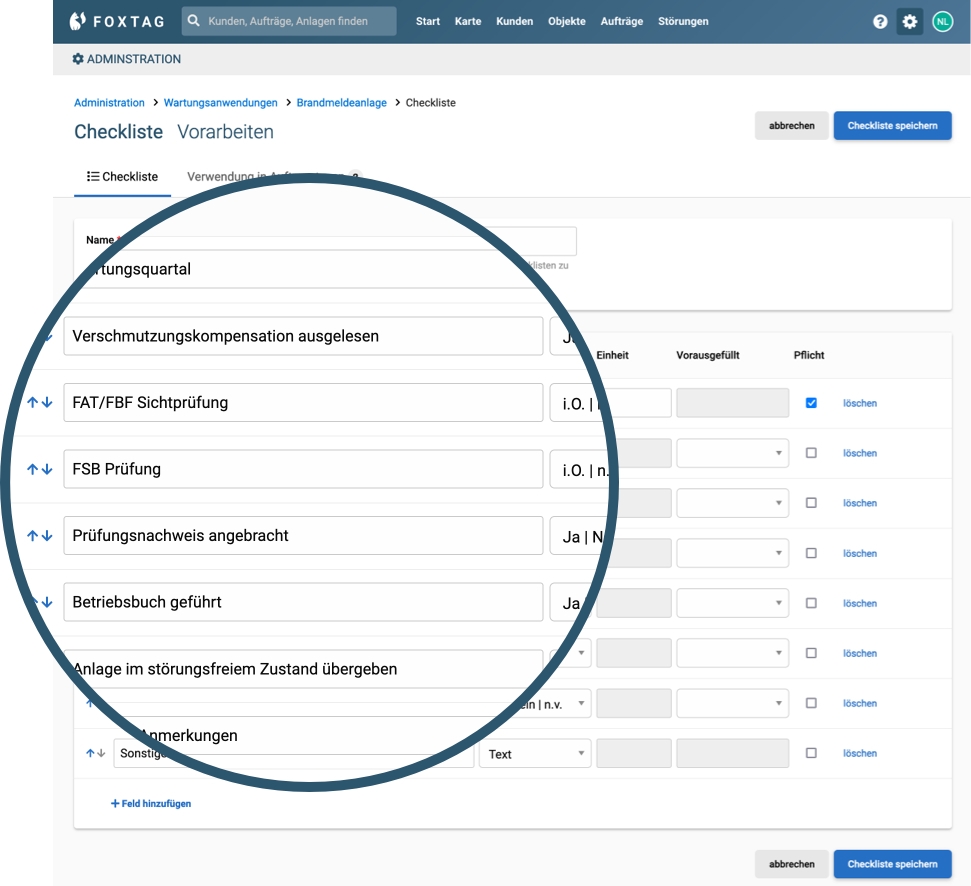The height and width of the screenshot is (886, 971).
Task: Open Wartungsanwendungen breadcrumb link
Action: click(220, 103)
